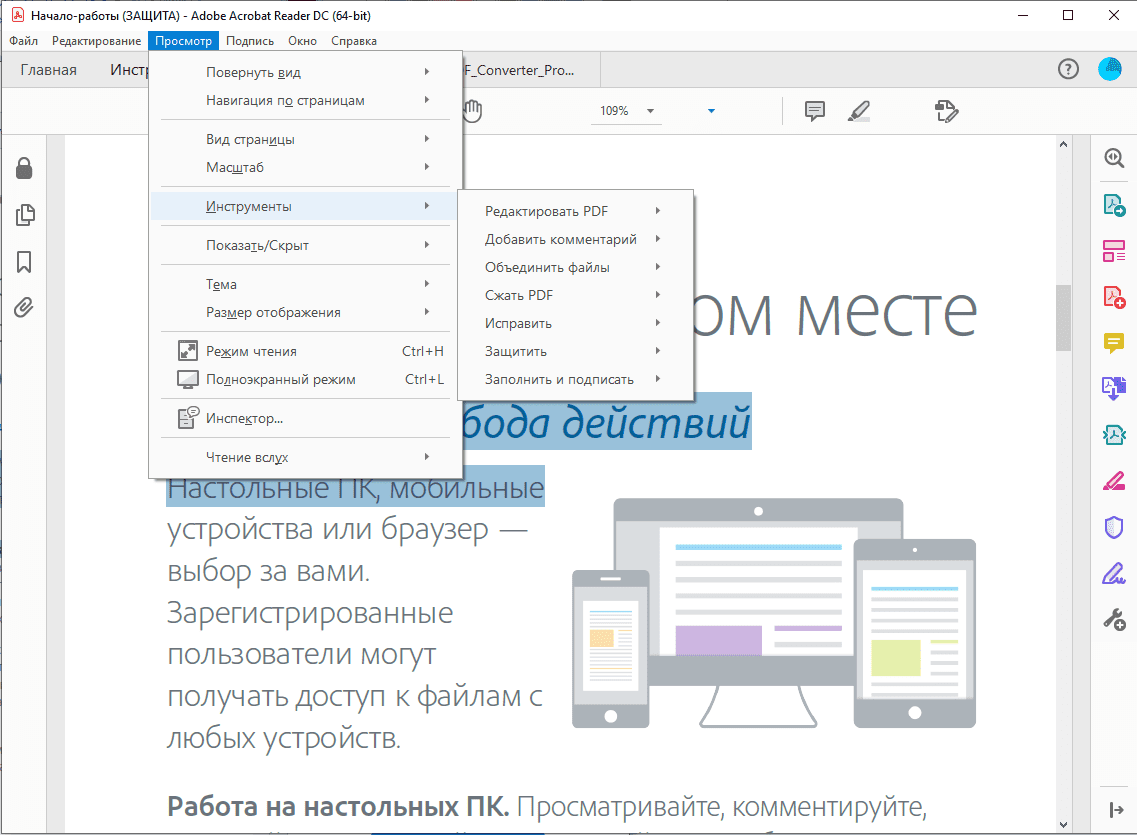
Task: Expand the Масштаб submenu
Action: [x=305, y=167]
